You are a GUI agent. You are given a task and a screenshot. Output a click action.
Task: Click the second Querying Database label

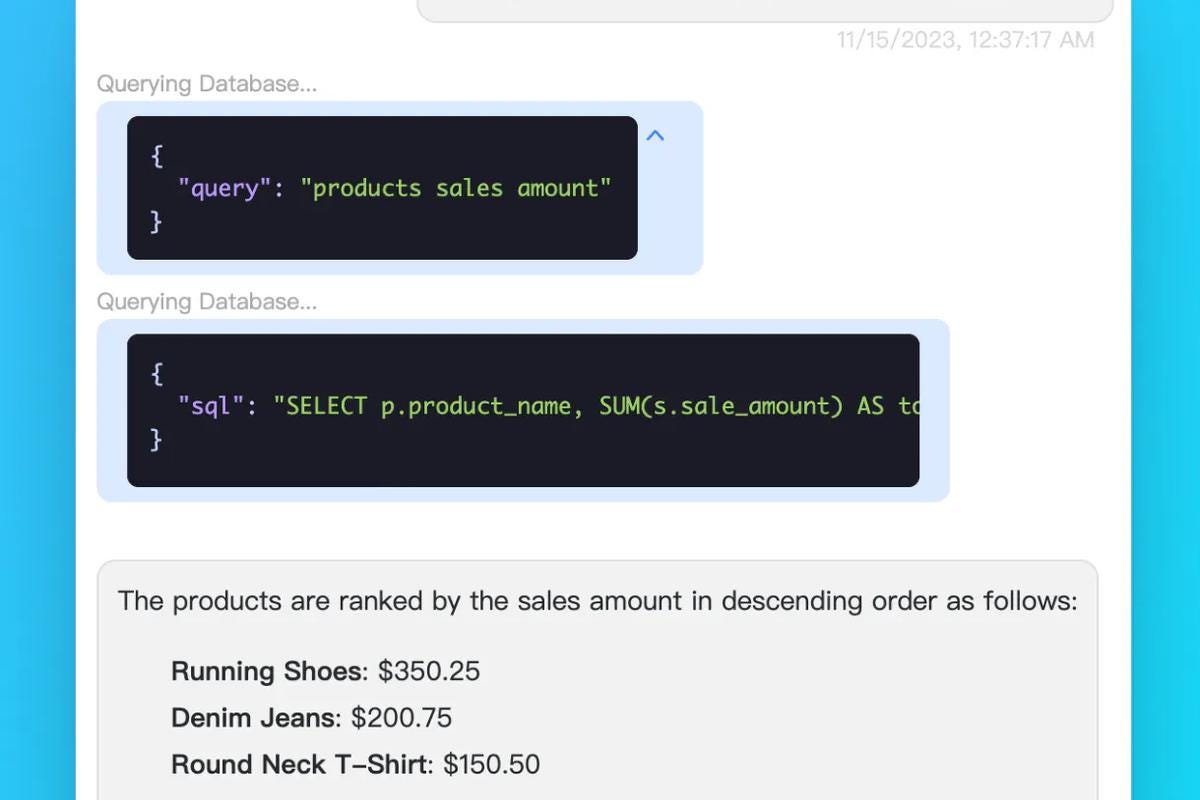207,301
